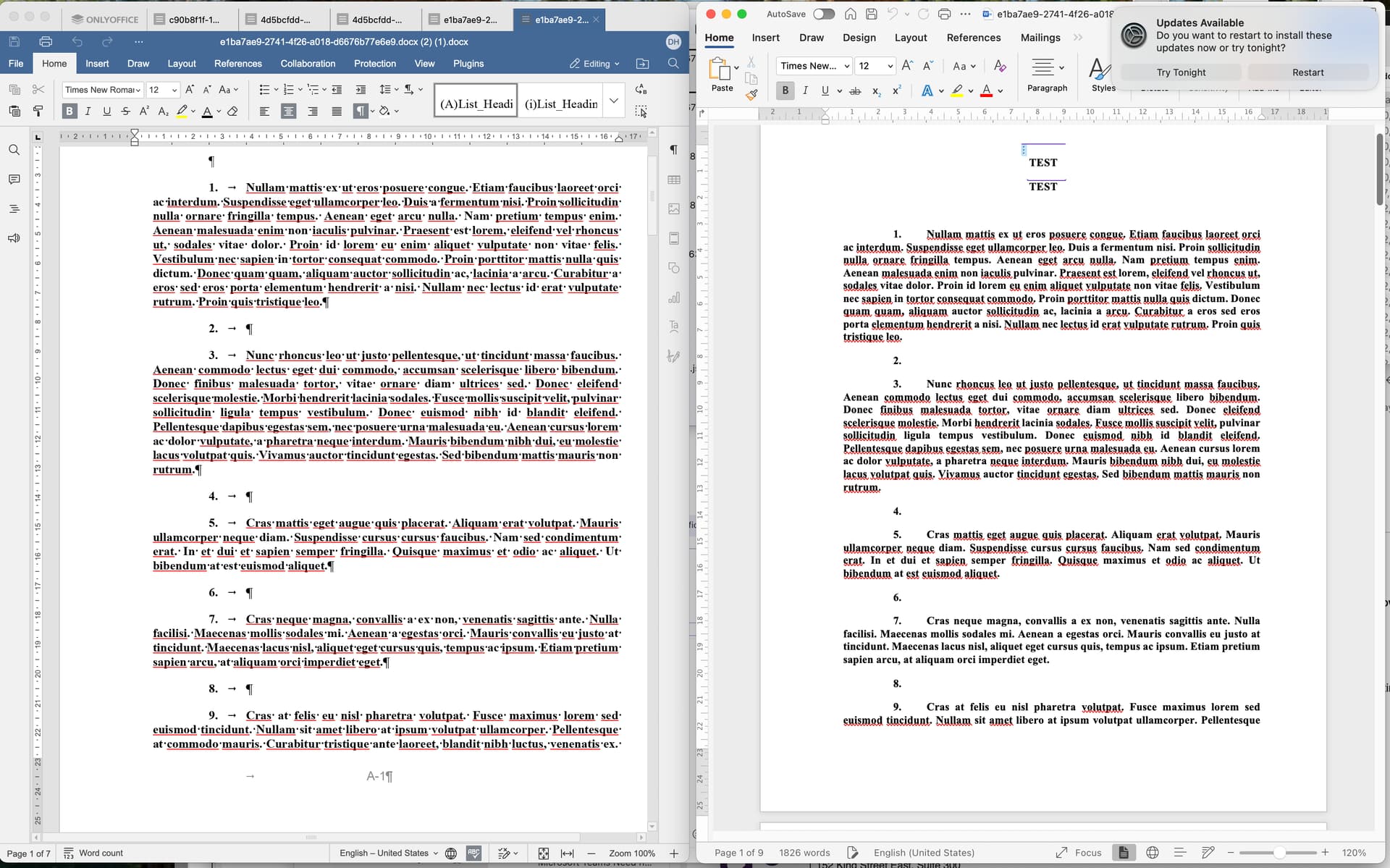Open the Word Mailings tab
Screen dimensions: 1390x868
coord(1040,38)
